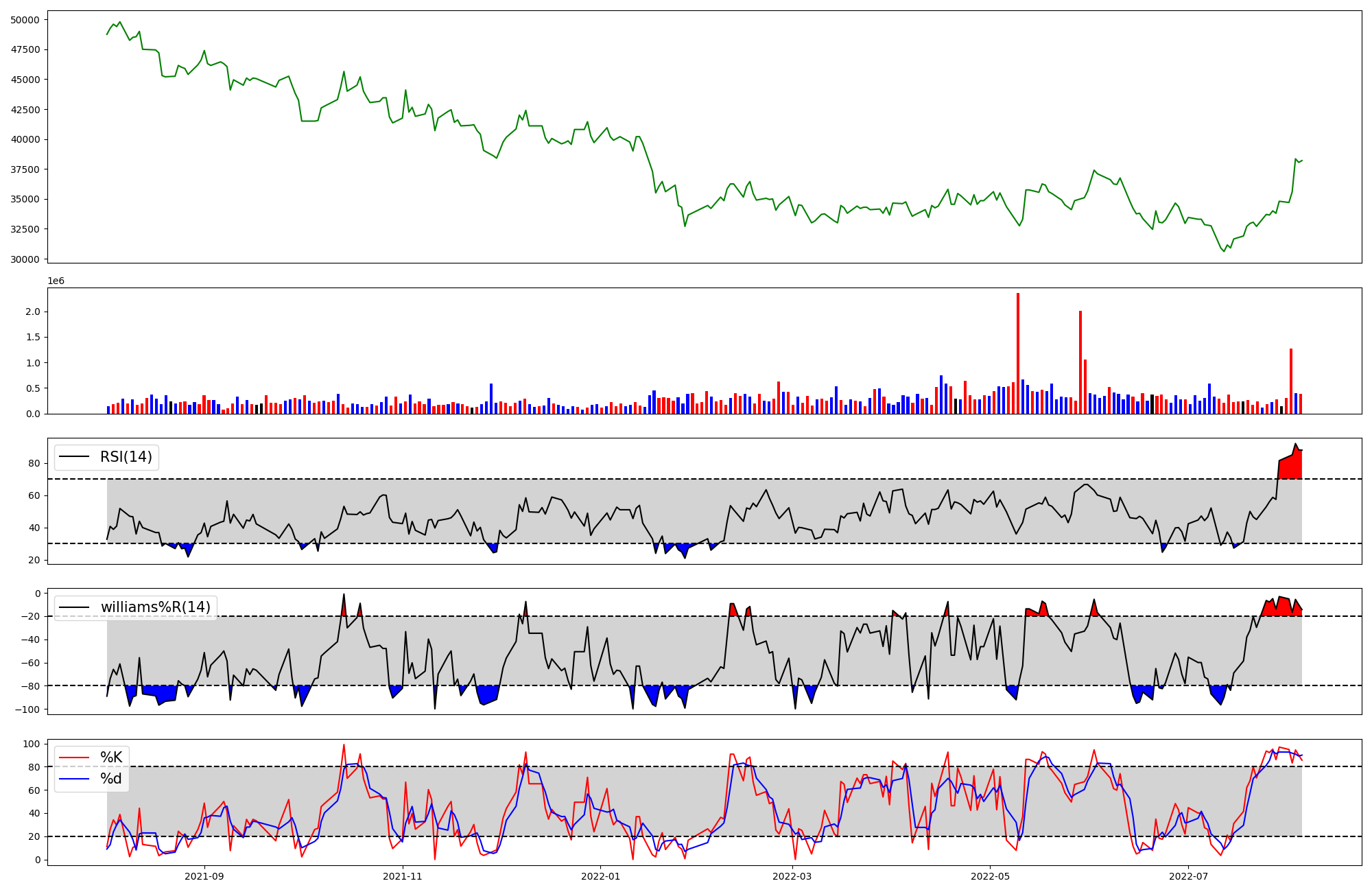Click the 2022-03 x-axis date label
Viewport: 1372px width, 892px height.
792,876
